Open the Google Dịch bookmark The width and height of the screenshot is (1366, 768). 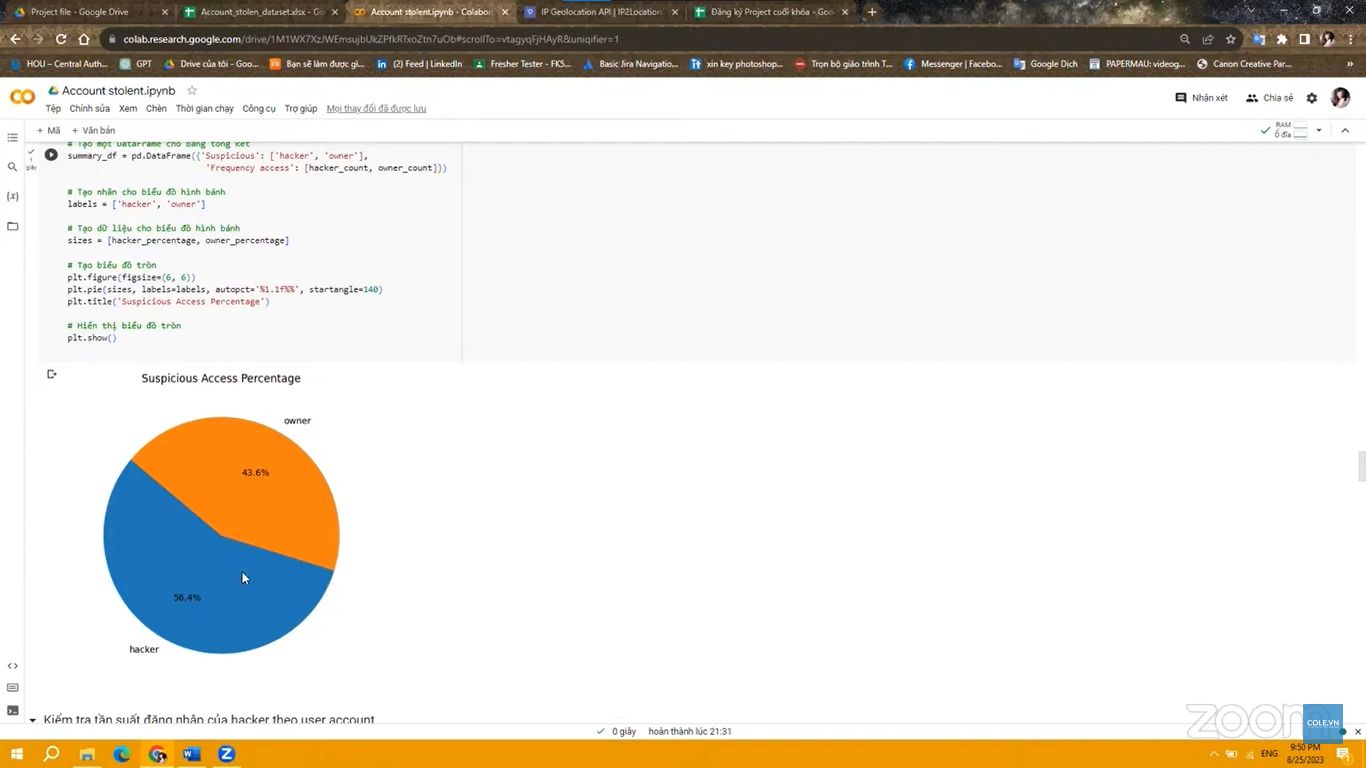1045,64
